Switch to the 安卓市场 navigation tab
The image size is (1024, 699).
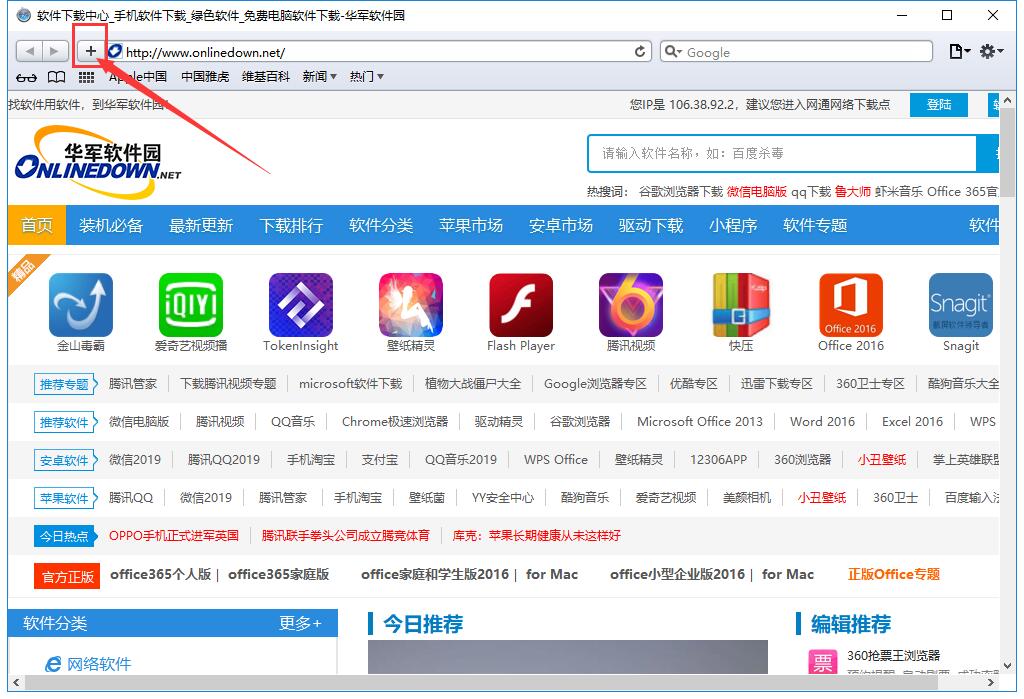tap(560, 225)
